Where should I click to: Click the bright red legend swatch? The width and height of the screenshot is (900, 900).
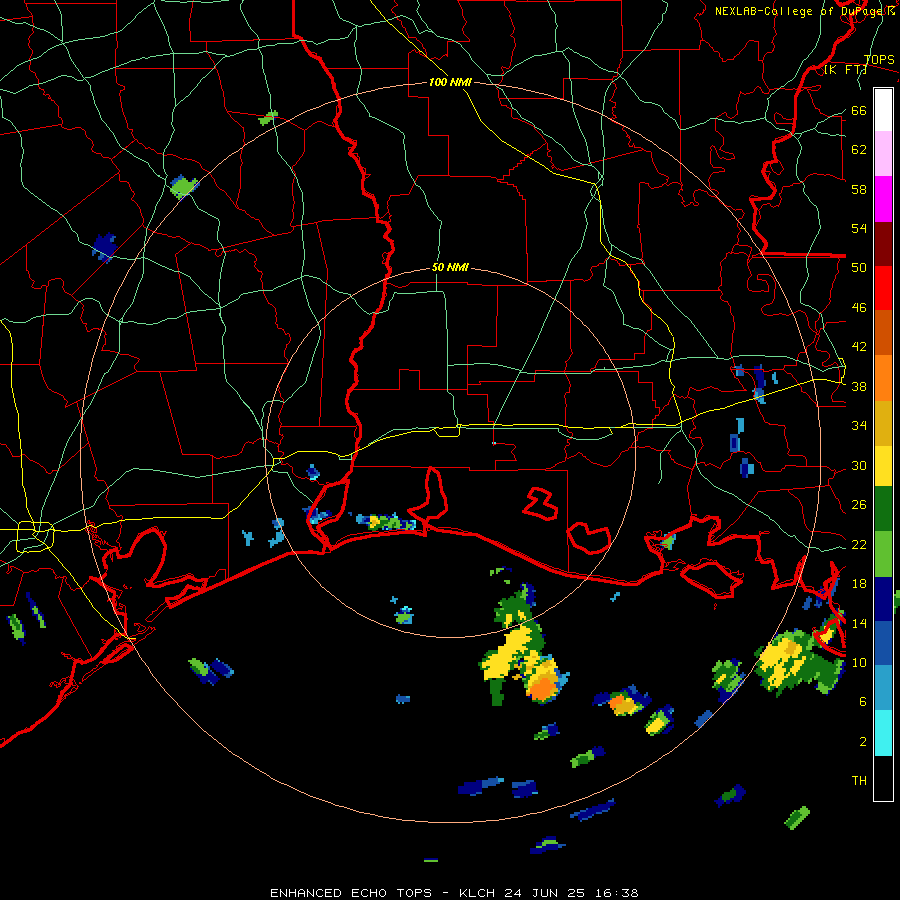(x=883, y=288)
